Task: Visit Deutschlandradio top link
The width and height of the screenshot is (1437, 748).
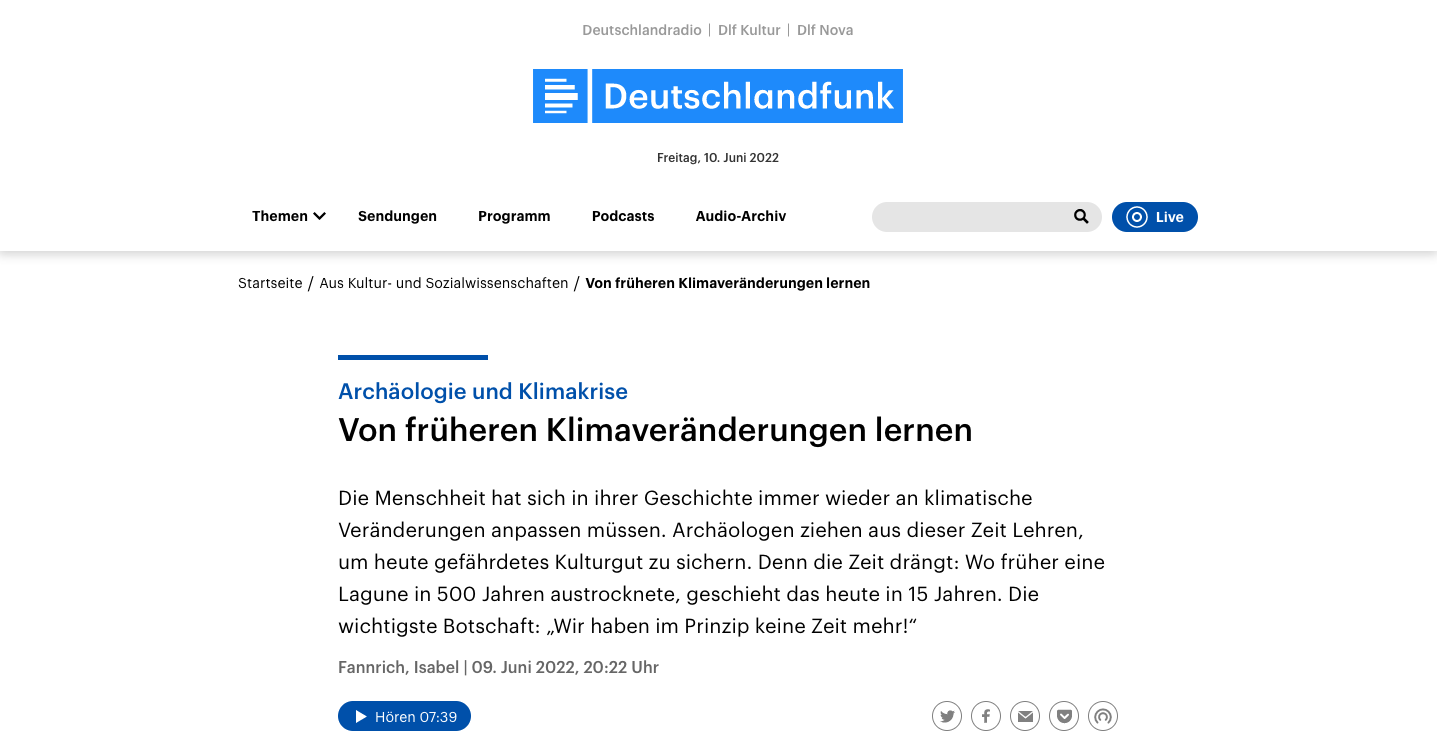Action: (642, 30)
